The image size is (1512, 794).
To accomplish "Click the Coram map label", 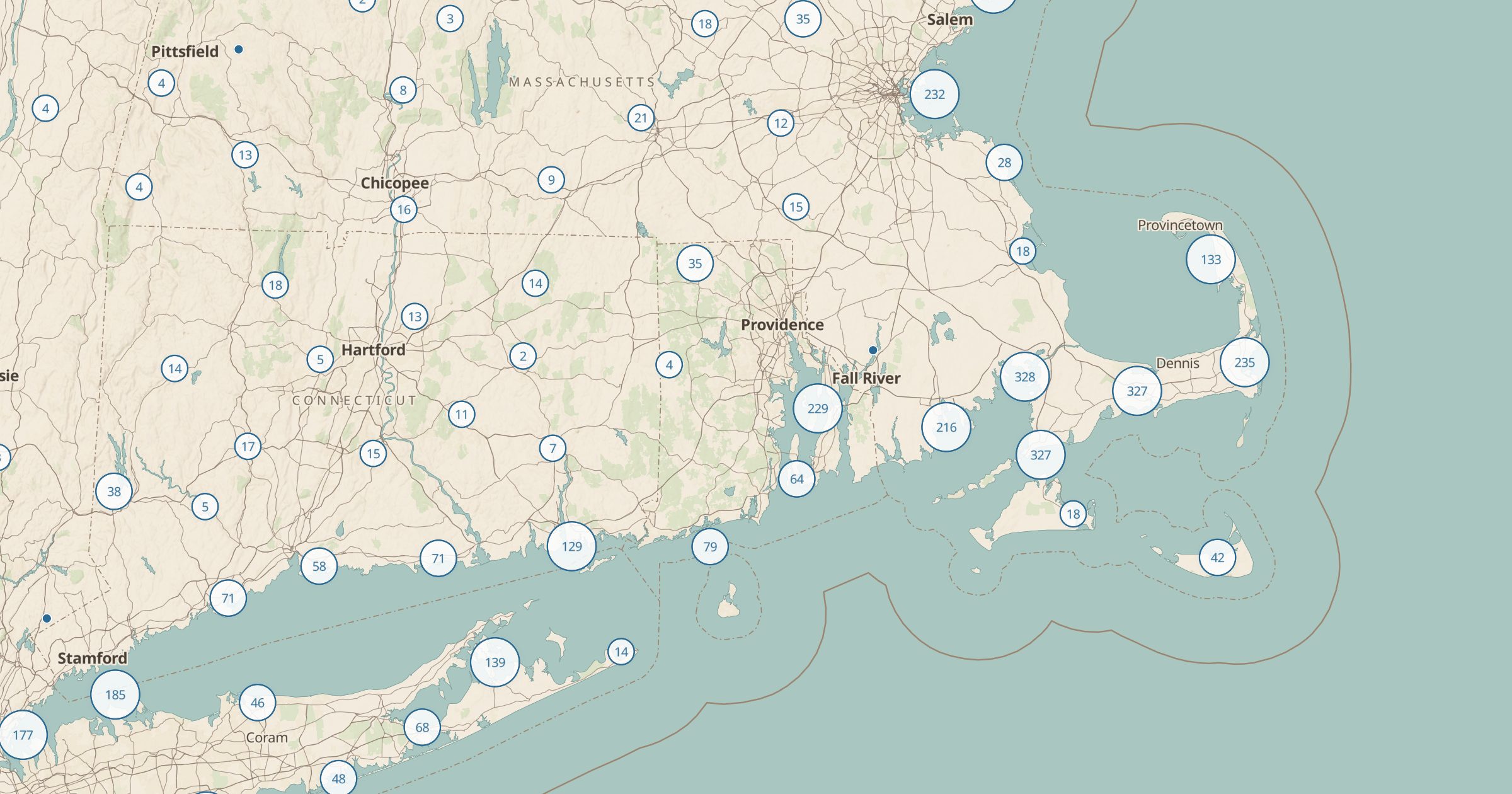I will [x=266, y=737].
